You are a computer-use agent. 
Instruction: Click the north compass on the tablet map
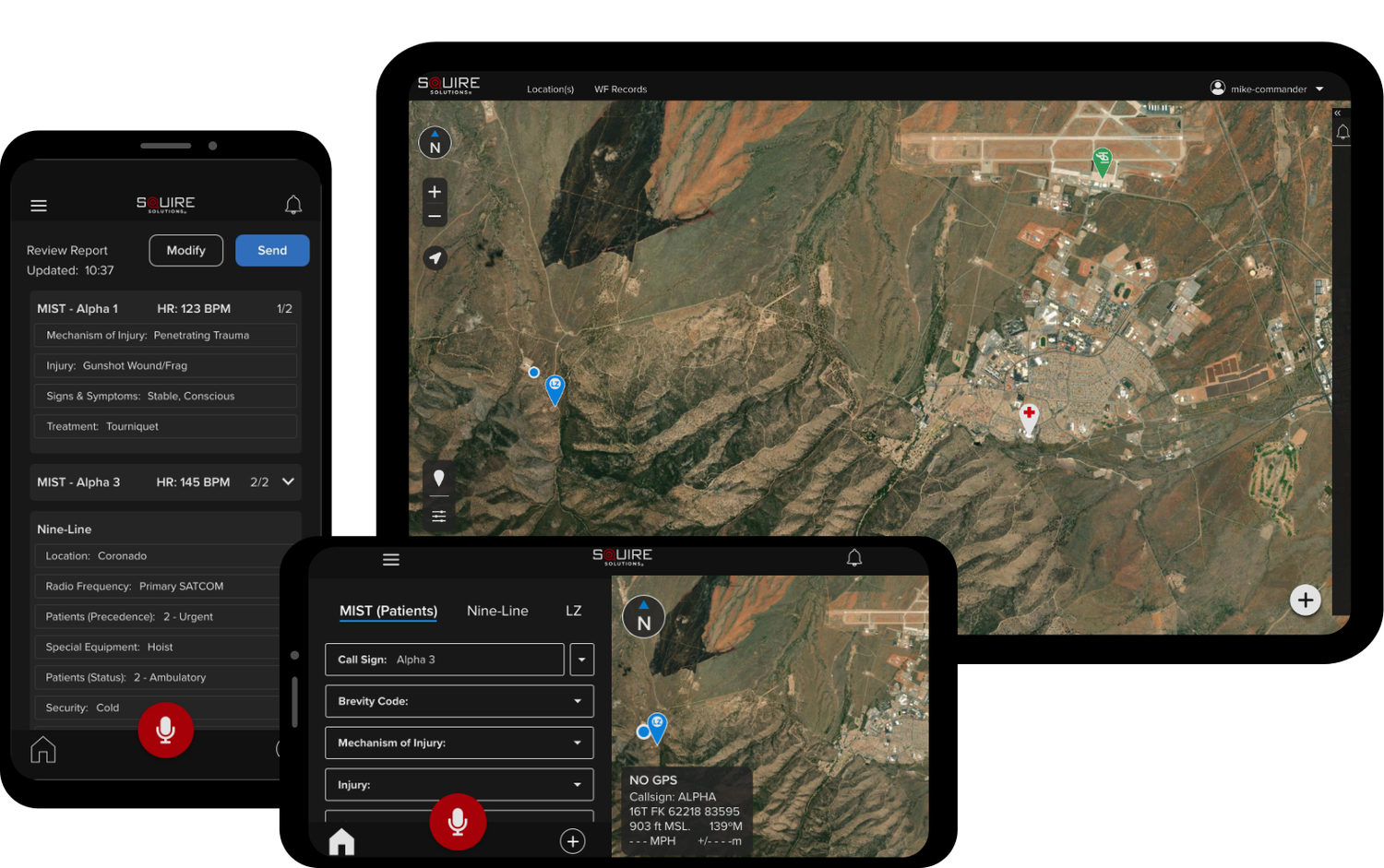click(435, 143)
